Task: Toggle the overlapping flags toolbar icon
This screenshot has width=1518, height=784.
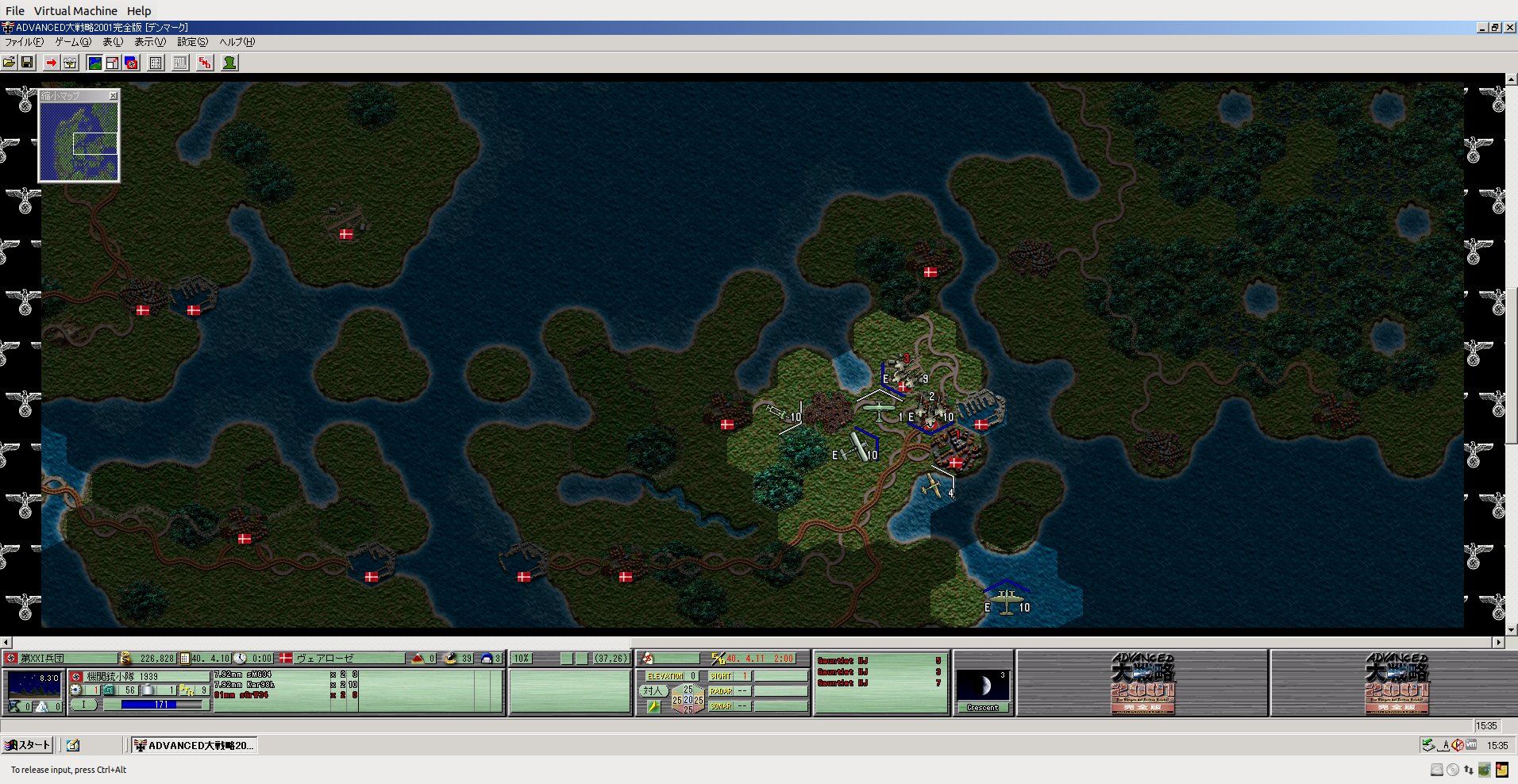Action: pos(131,63)
